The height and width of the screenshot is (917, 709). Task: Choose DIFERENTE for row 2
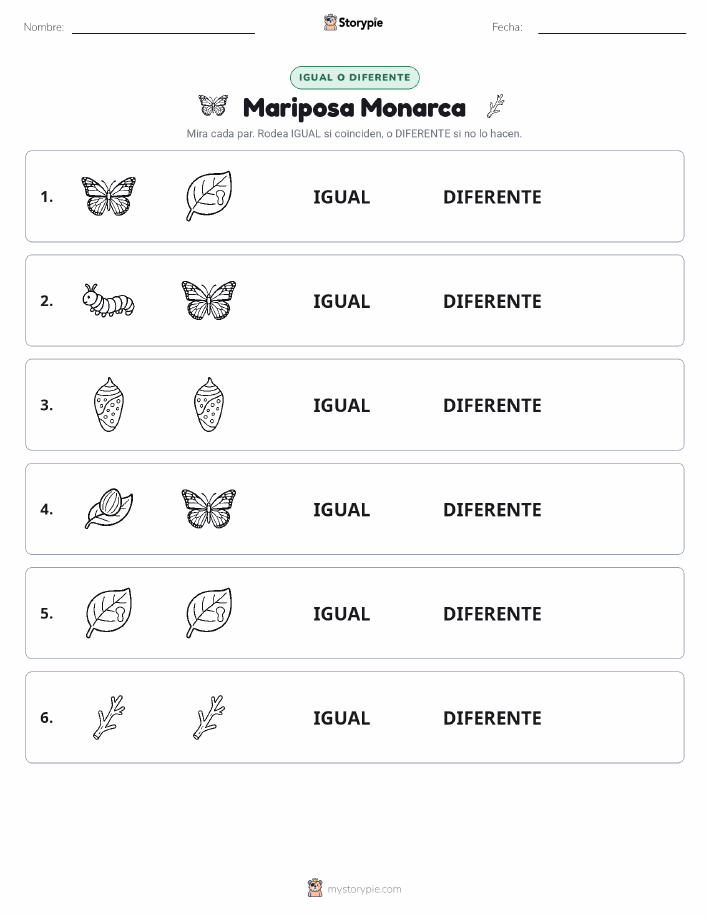click(x=492, y=301)
